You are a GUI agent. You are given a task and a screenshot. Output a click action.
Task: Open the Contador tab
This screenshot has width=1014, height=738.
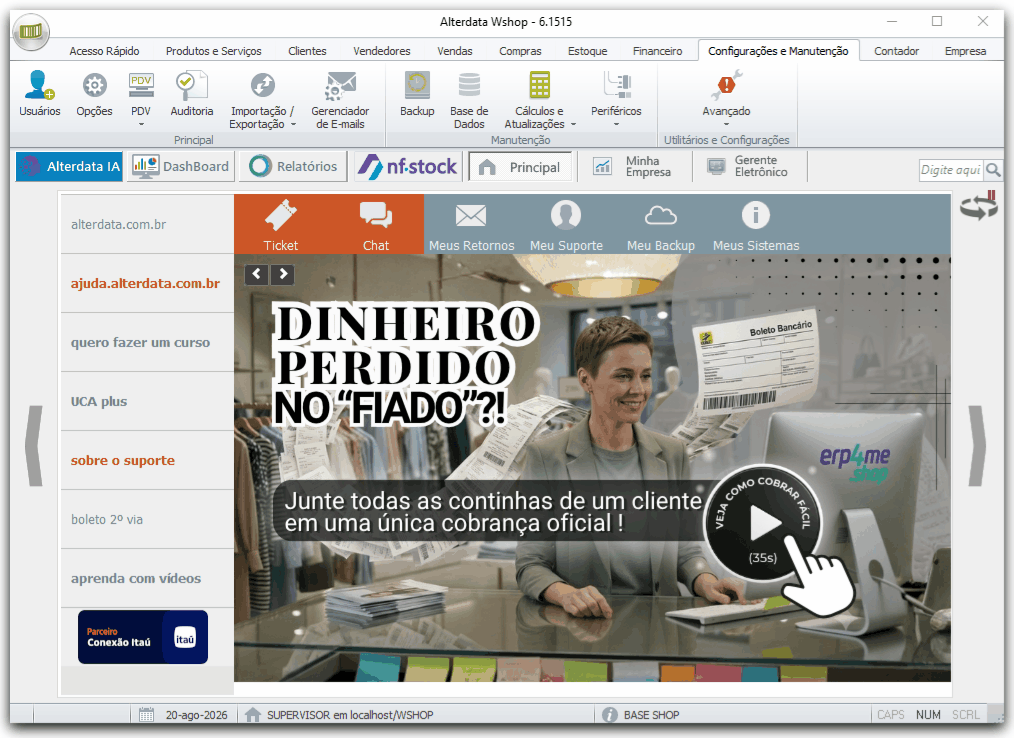(896, 51)
